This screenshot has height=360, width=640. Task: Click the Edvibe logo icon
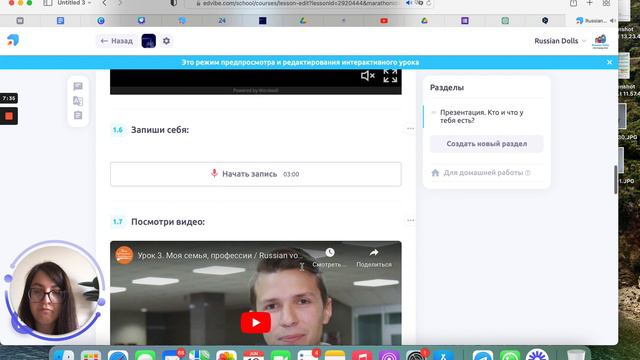pos(13,40)
